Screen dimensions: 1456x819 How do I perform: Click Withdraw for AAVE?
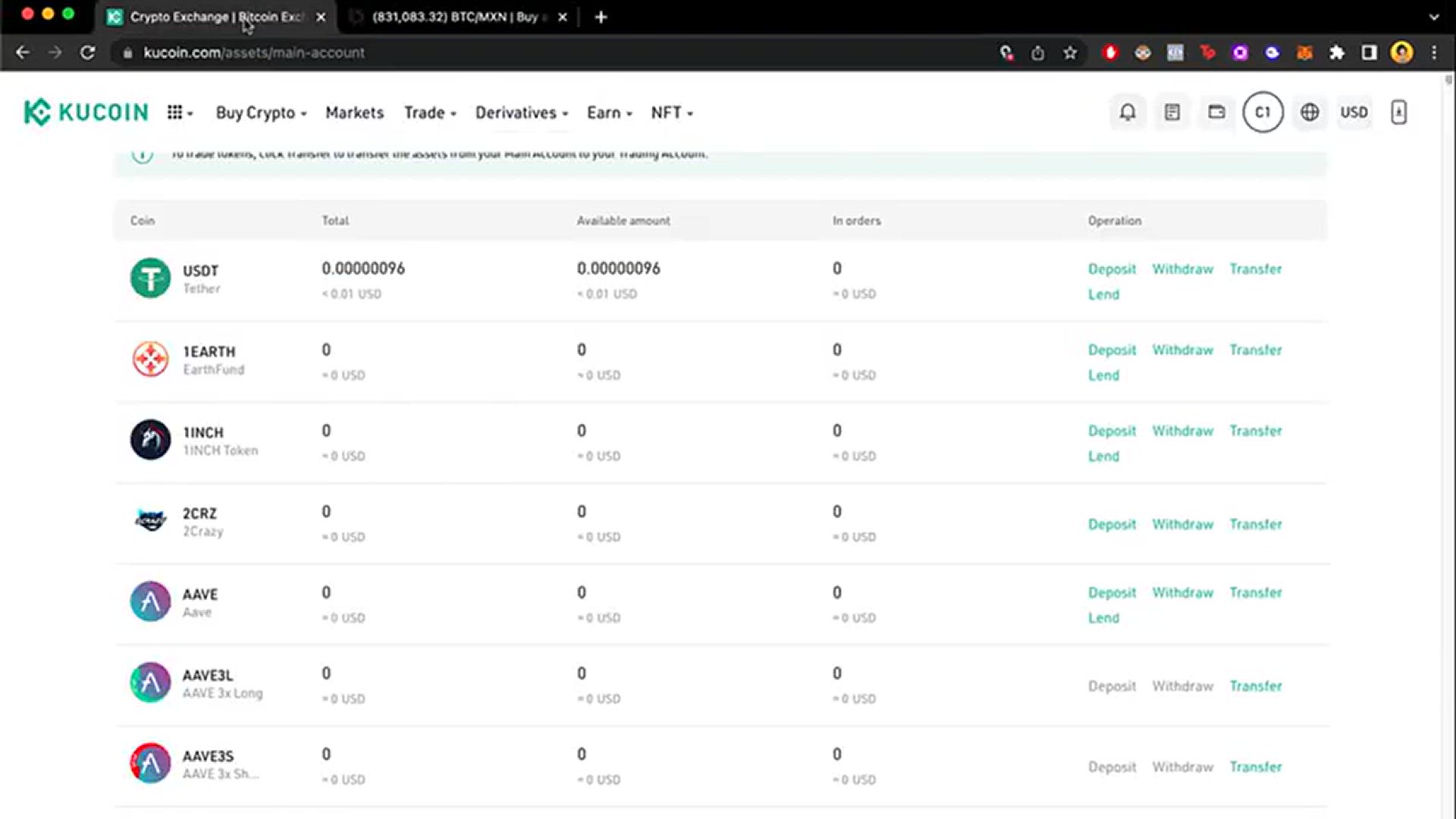1182,593
